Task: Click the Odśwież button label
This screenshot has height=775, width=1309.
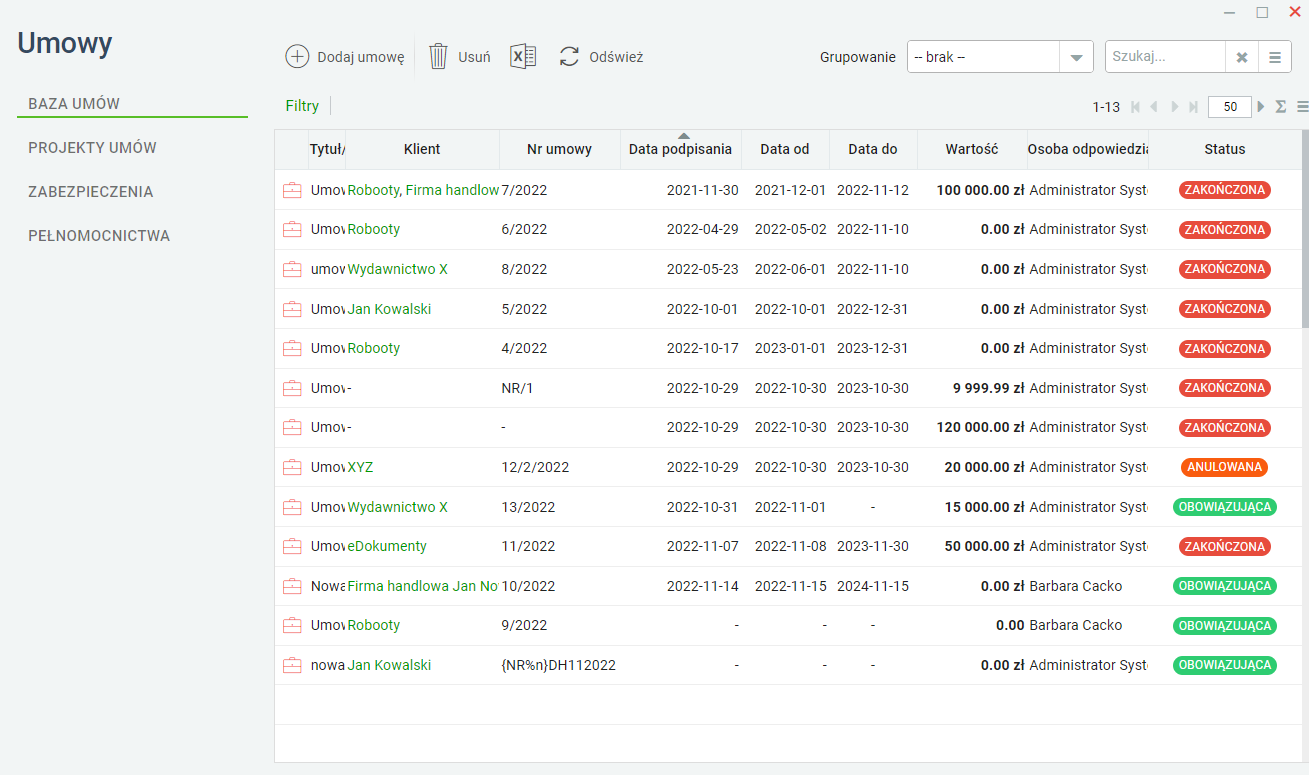Action: [x=616, y=57]
